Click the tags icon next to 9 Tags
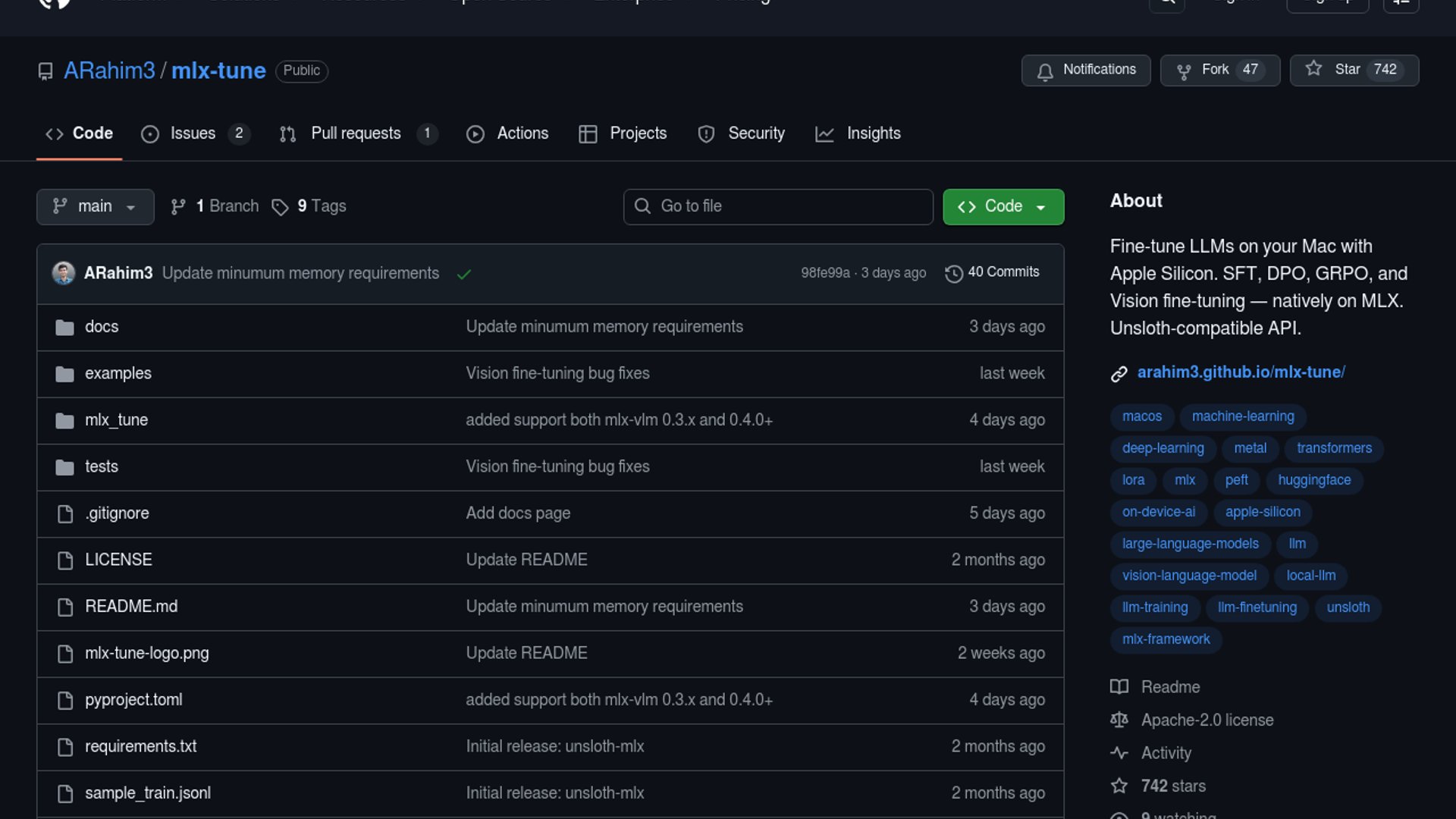The width and height of the screenshot is (1456, 819). pyautogui.click(x=280, y=207)
